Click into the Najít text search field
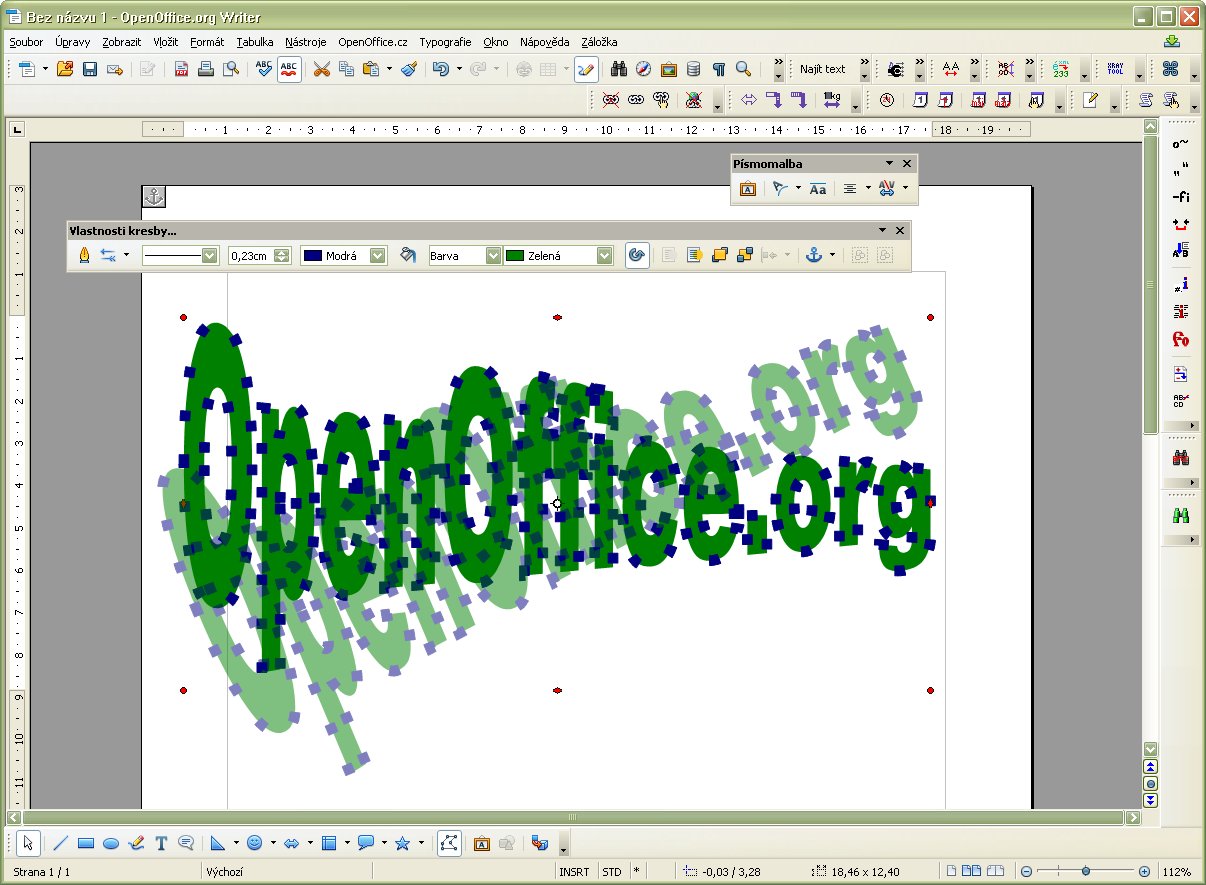Screen dimensions: 1206x885 point(824,69)
